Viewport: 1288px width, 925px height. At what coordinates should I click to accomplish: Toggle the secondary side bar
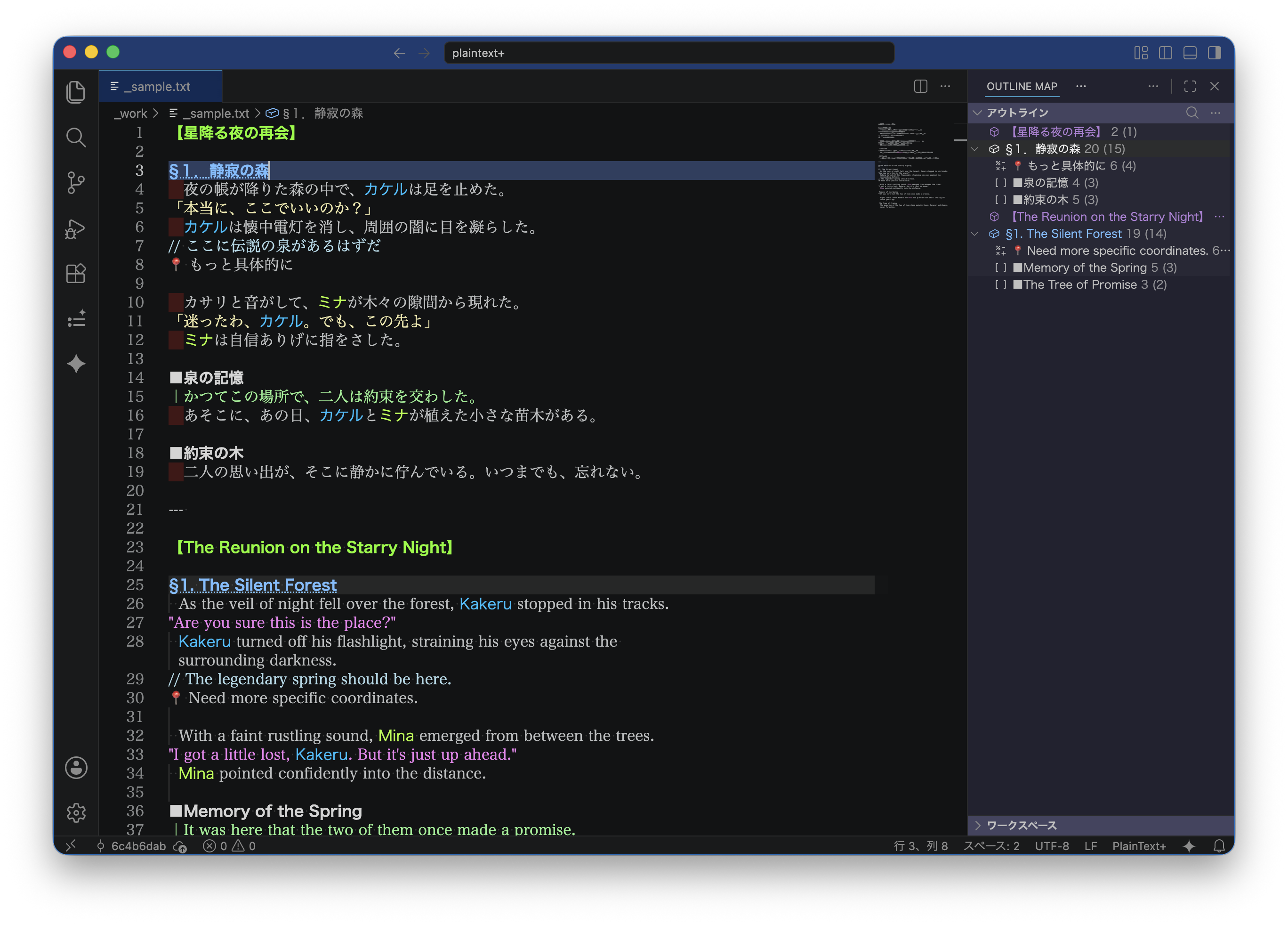pos(1214,53)
